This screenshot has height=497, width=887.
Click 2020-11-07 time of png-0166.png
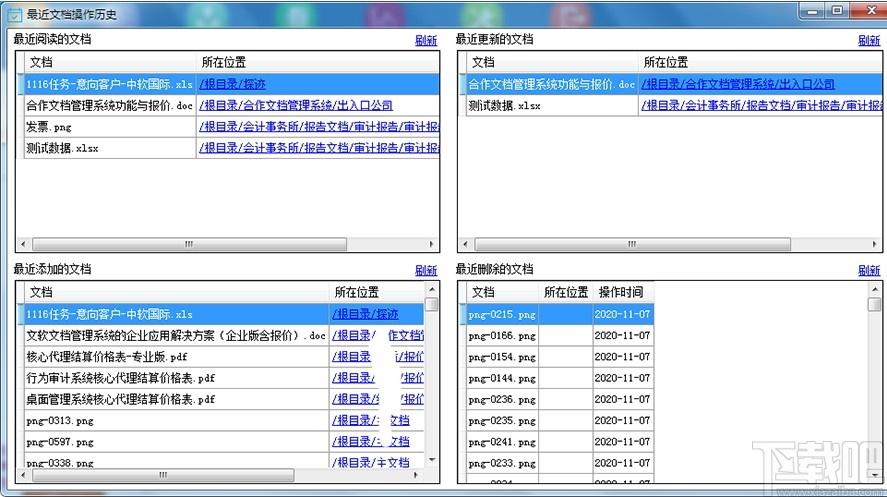click(x=622, y=336)
